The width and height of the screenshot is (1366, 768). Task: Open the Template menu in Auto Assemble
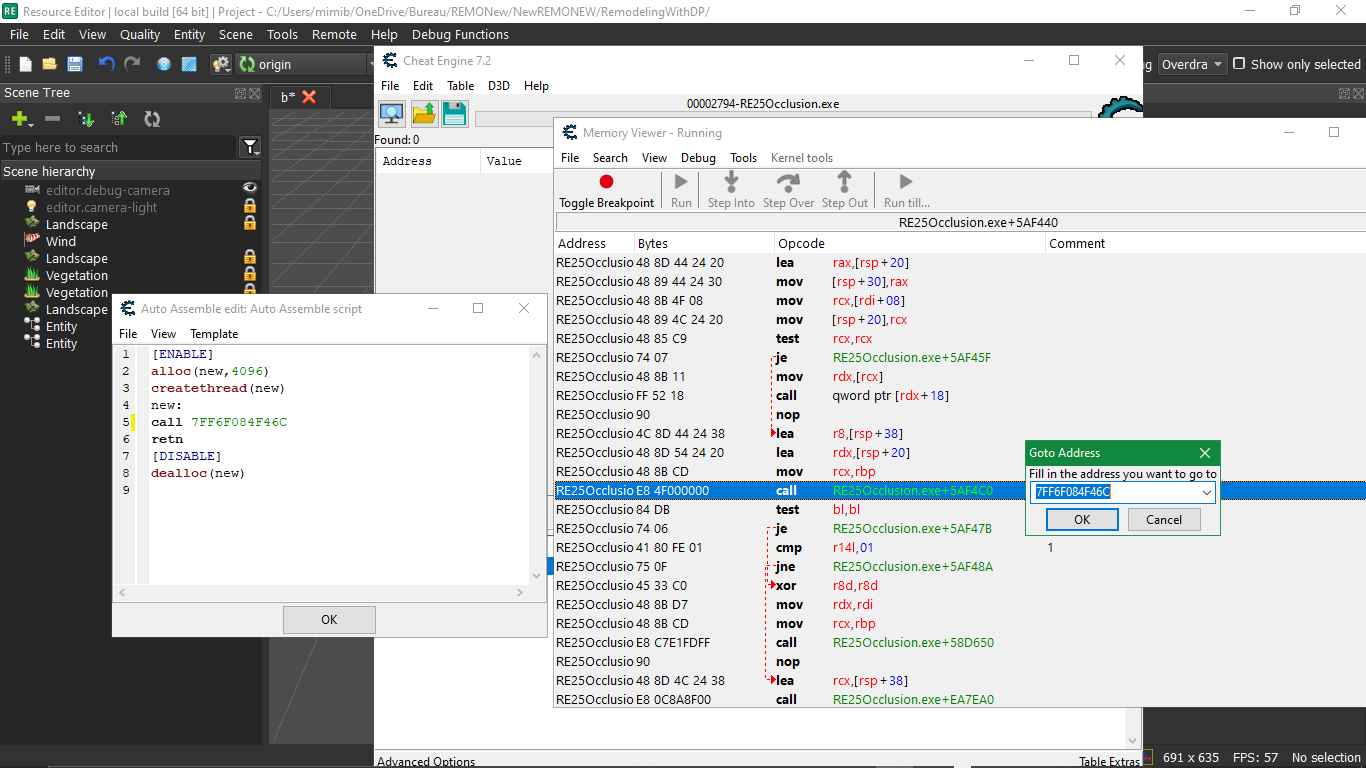click(214, 333)
